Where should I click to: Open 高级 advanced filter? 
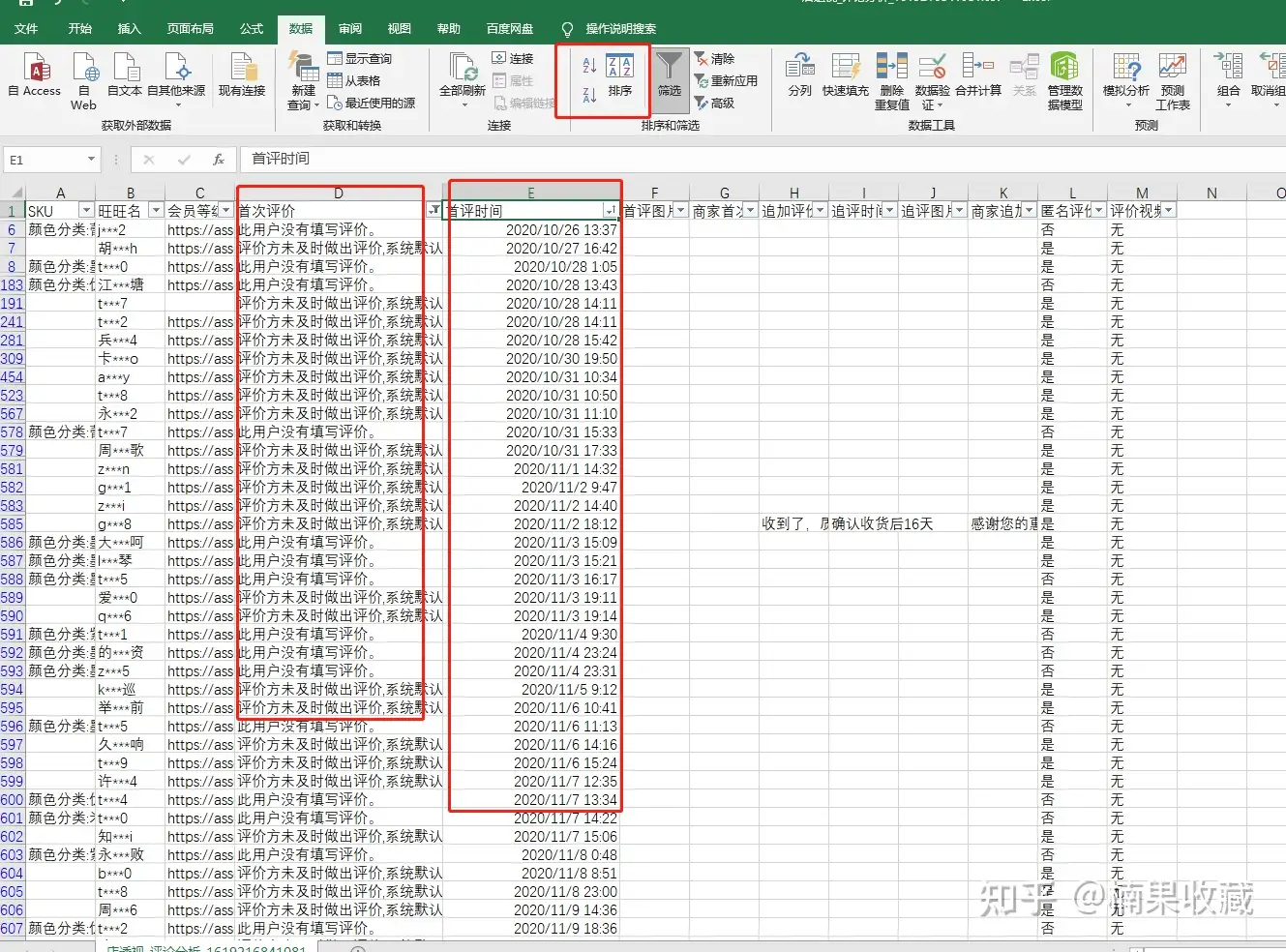point(714,103)
